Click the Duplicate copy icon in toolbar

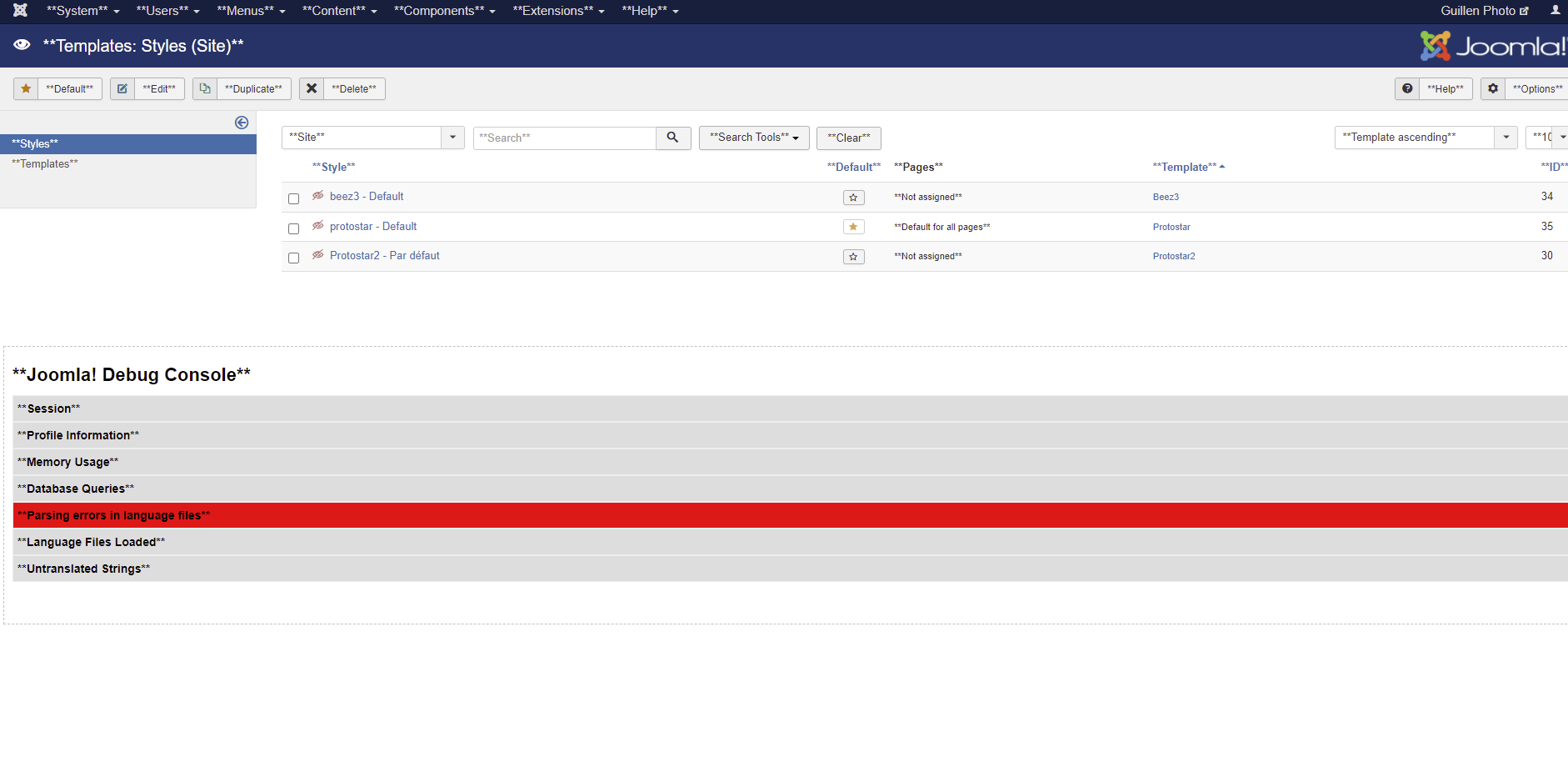(205, 89)
